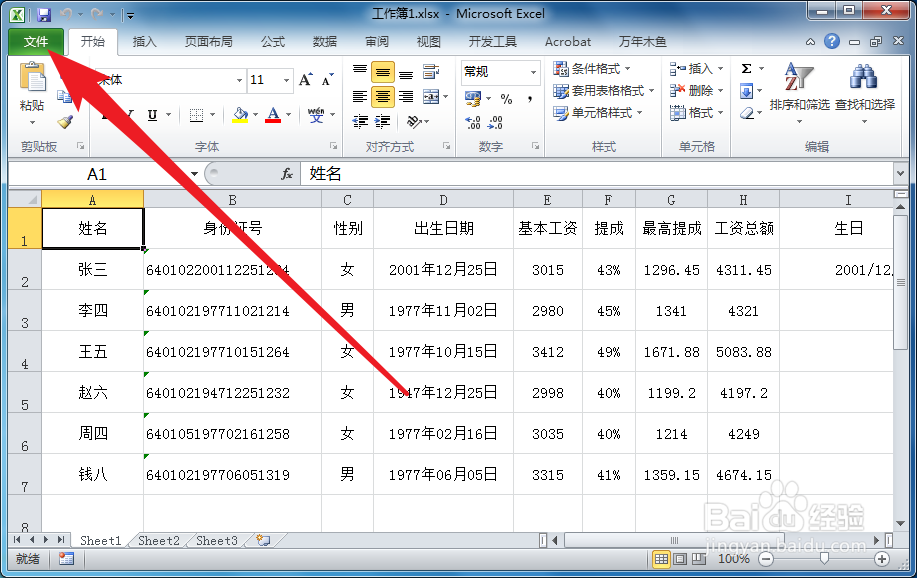Select the Sheet3 worksheet tab
This screenshot has height=578, width=917.
tap(216, 541)
